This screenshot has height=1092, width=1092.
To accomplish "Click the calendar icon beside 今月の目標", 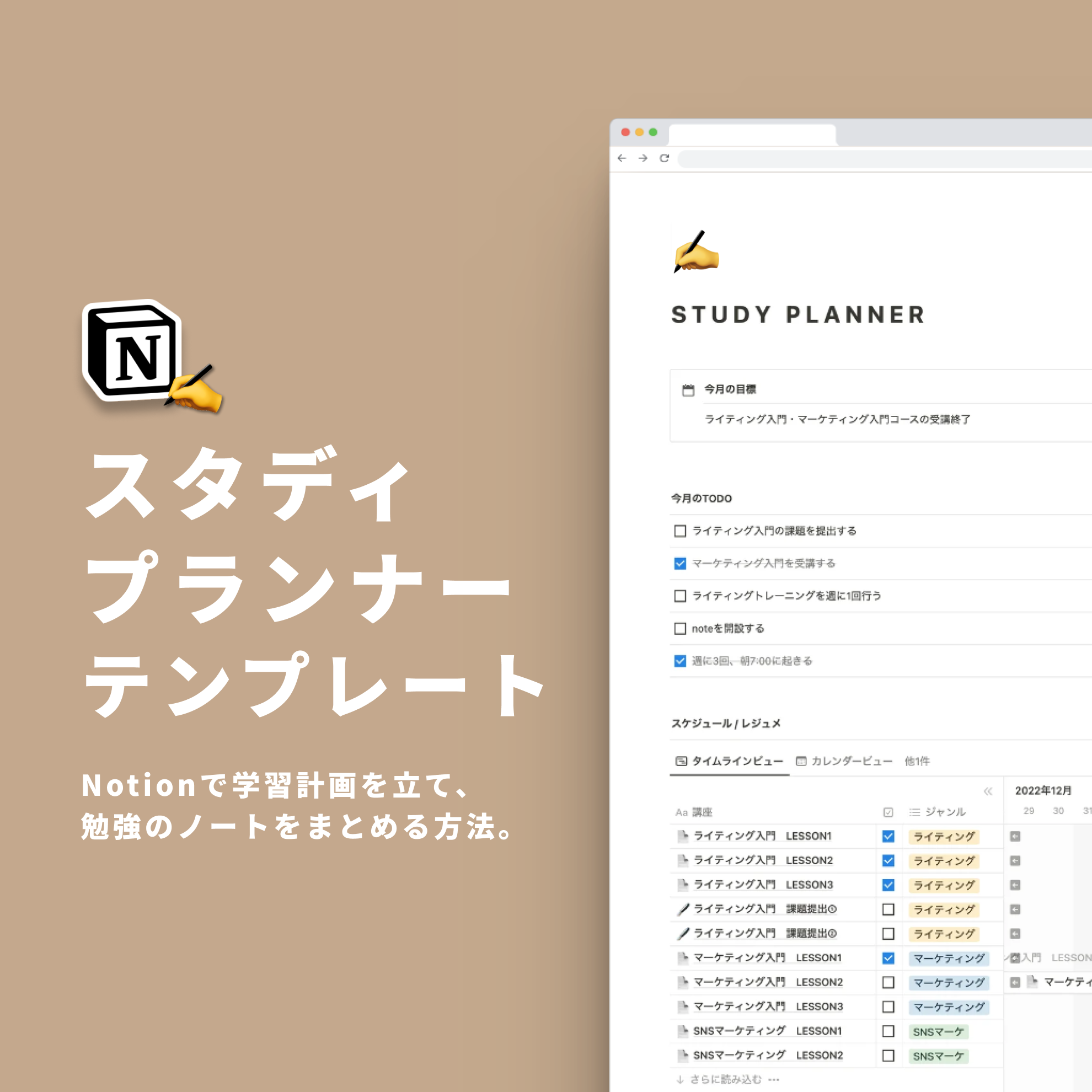I will coord(688,390).
